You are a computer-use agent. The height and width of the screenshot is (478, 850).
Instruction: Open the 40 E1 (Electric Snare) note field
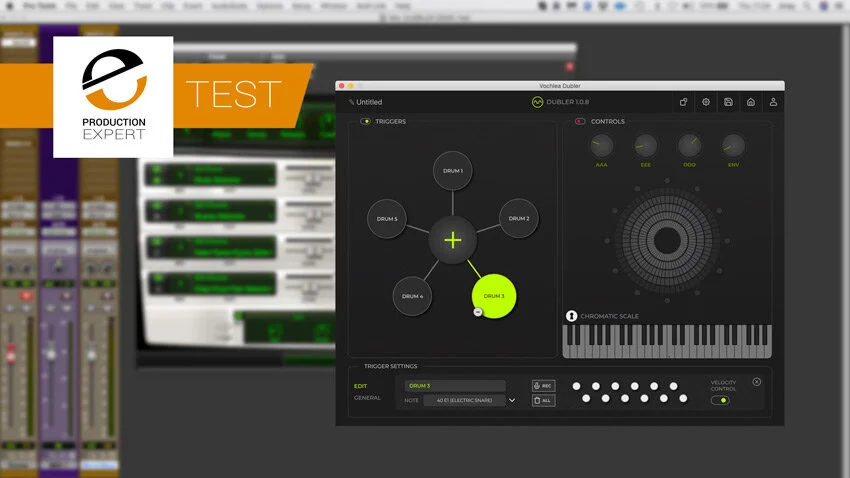[465, 401]
